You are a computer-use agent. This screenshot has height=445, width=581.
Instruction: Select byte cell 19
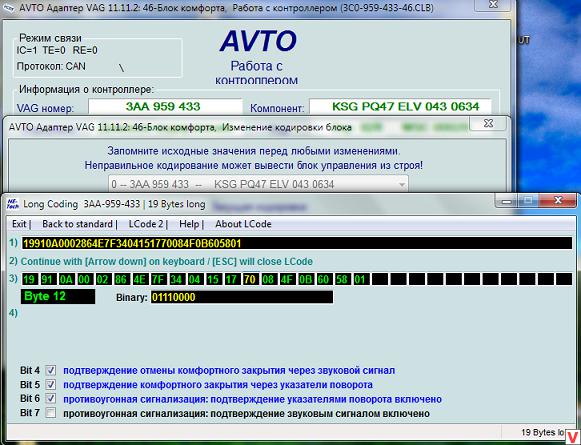coord(29,279)
